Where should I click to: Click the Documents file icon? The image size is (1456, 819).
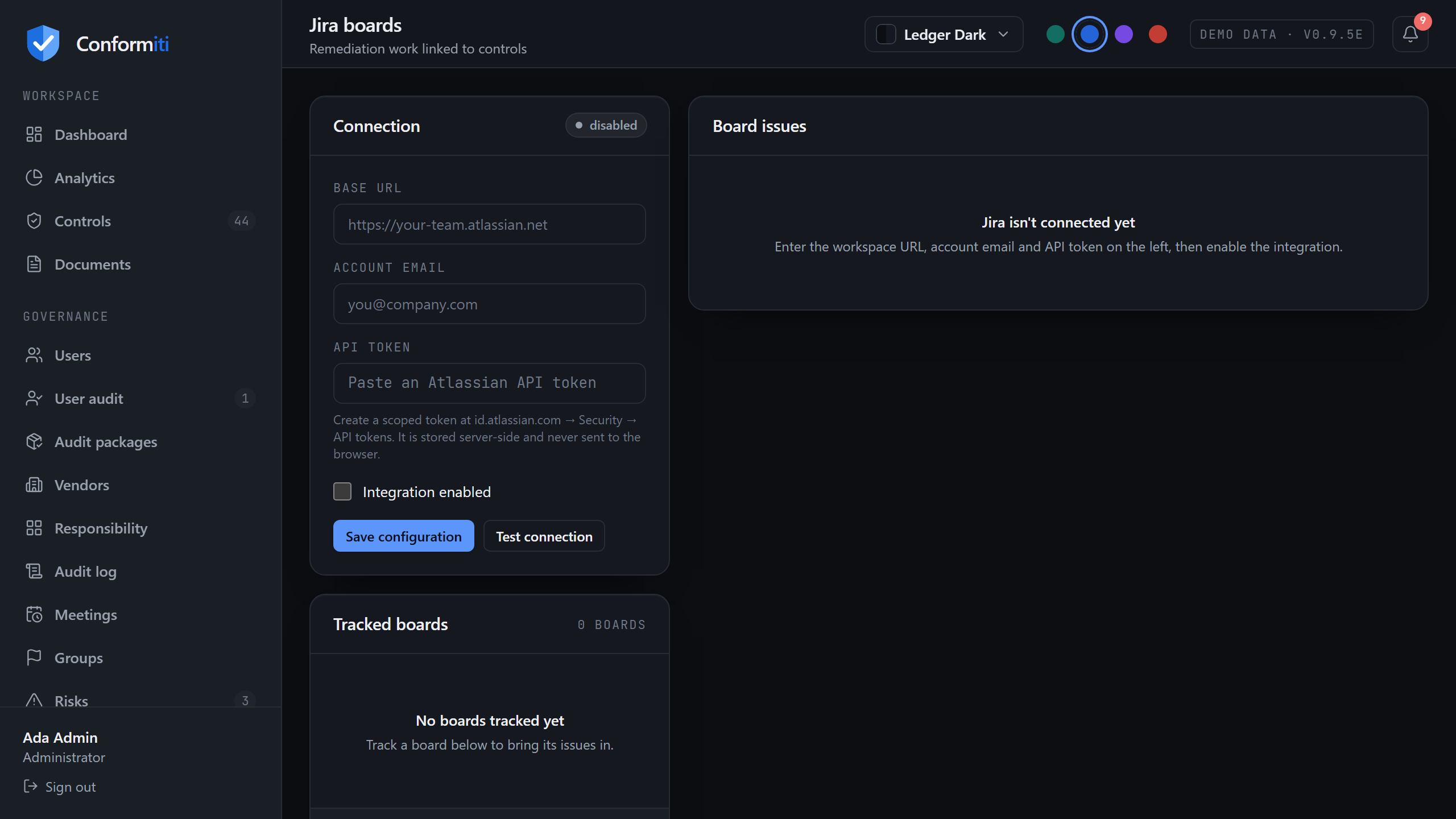[34, 264]
